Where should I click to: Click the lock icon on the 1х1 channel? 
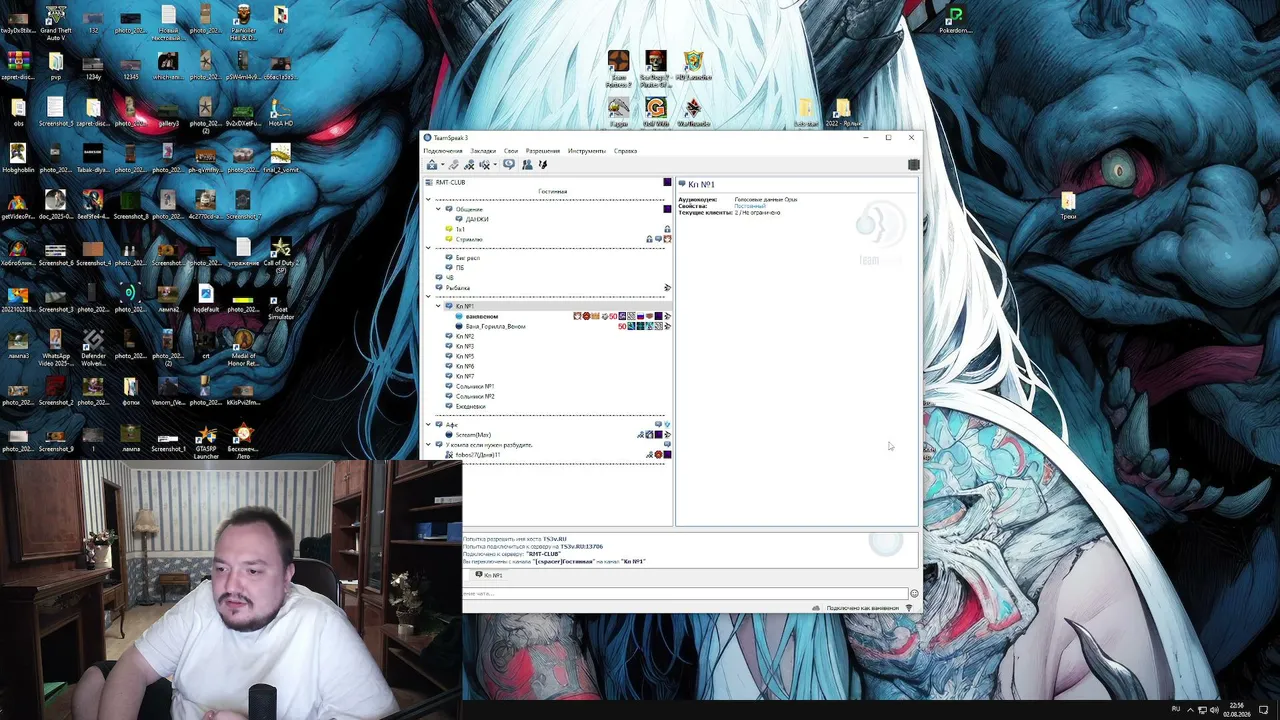[x=667, y=229]
